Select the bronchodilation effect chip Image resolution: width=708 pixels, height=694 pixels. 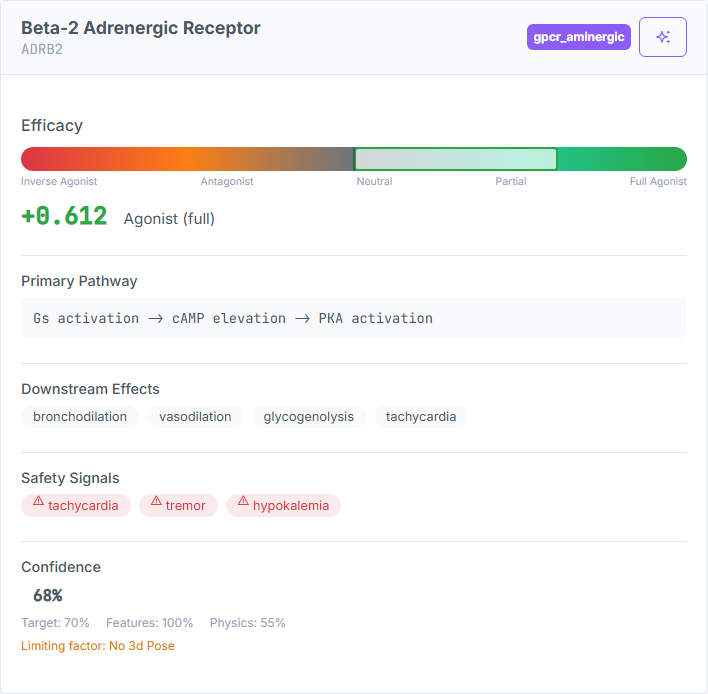pos(80,416)
